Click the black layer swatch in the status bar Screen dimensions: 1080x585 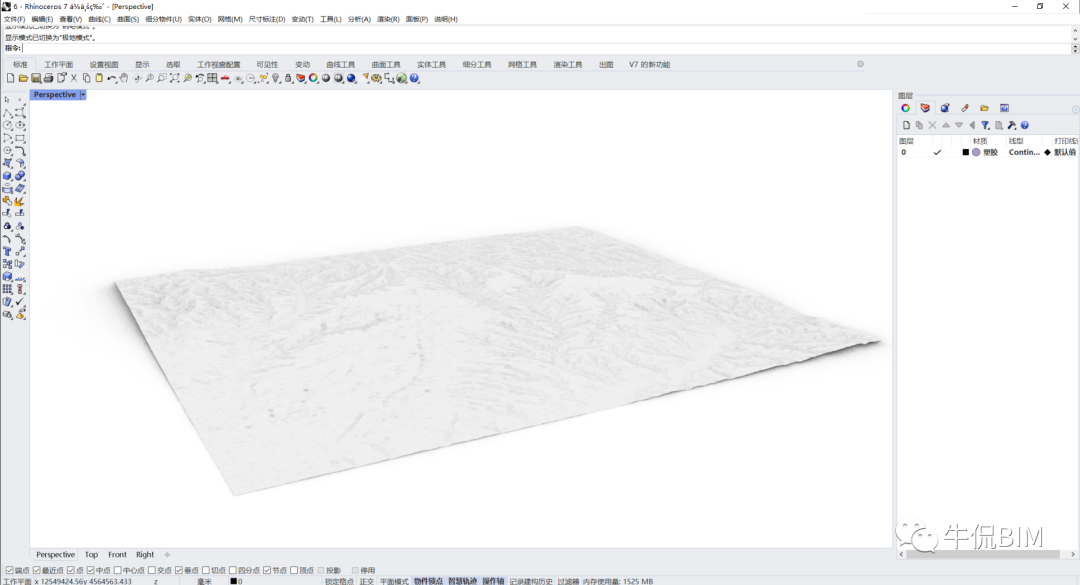(x=233, y=581)
